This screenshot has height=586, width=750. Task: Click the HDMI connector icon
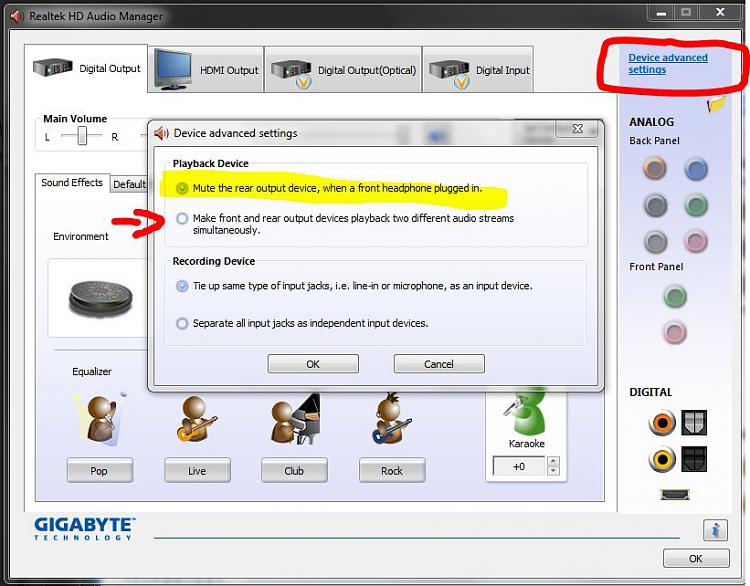coord(675,494)
